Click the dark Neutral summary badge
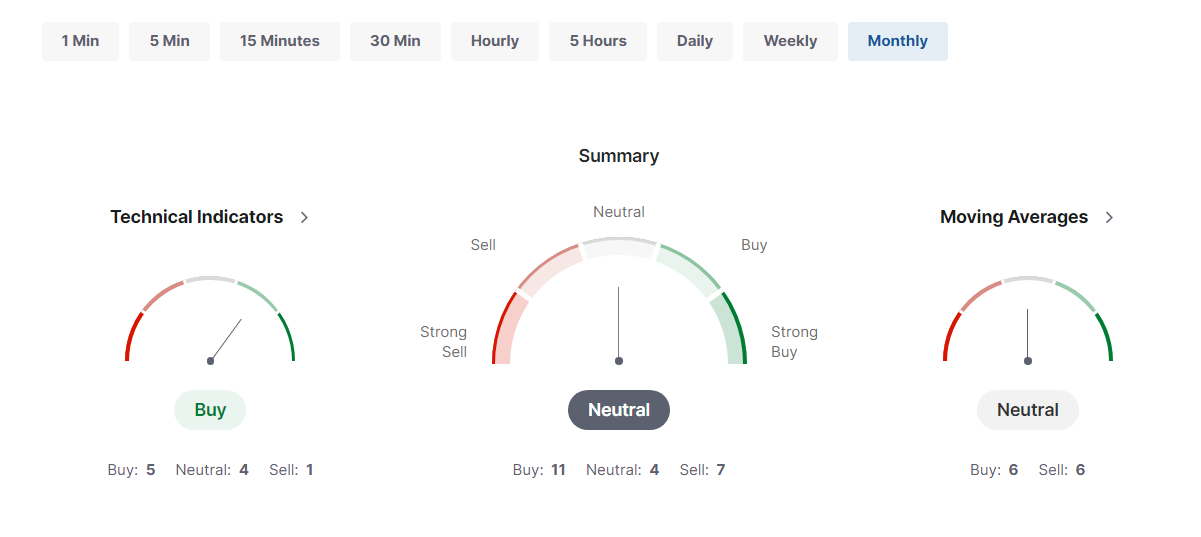Image resolution: width=1201 pixels, height=537 pixels. pyautogui.click(x=619, y=410)
